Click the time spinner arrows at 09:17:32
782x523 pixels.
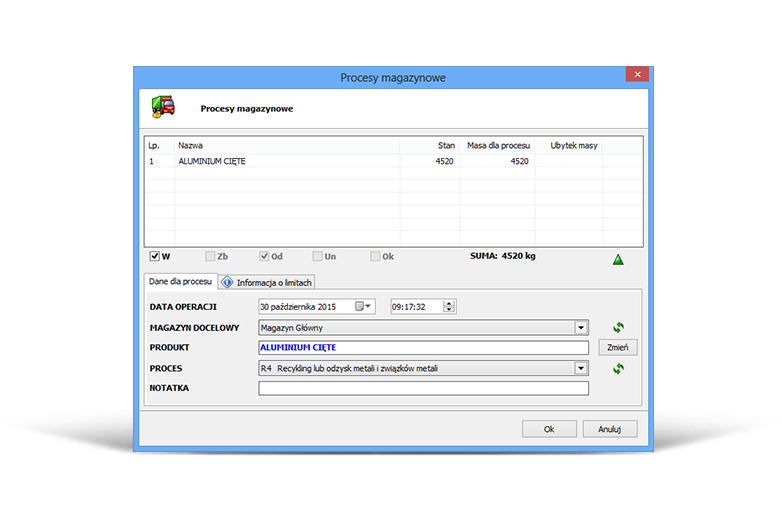point(449,306)
